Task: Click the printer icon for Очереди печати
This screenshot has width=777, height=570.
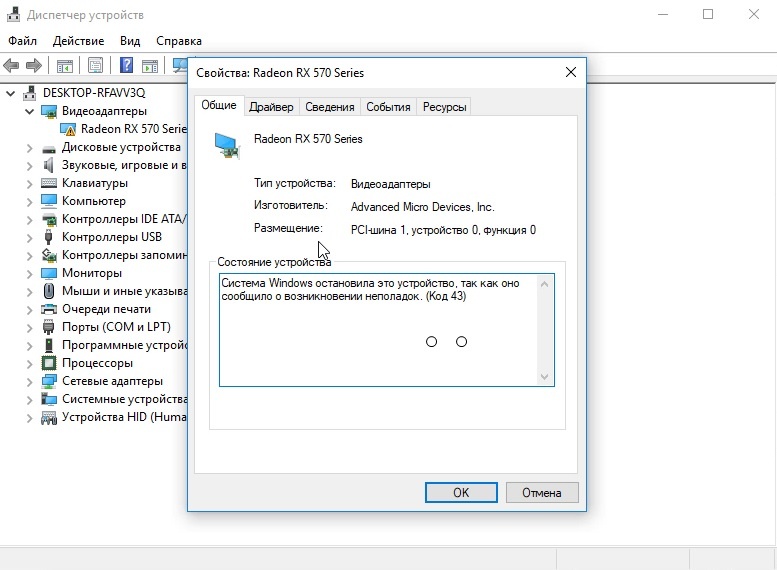Action: point(49,309)
